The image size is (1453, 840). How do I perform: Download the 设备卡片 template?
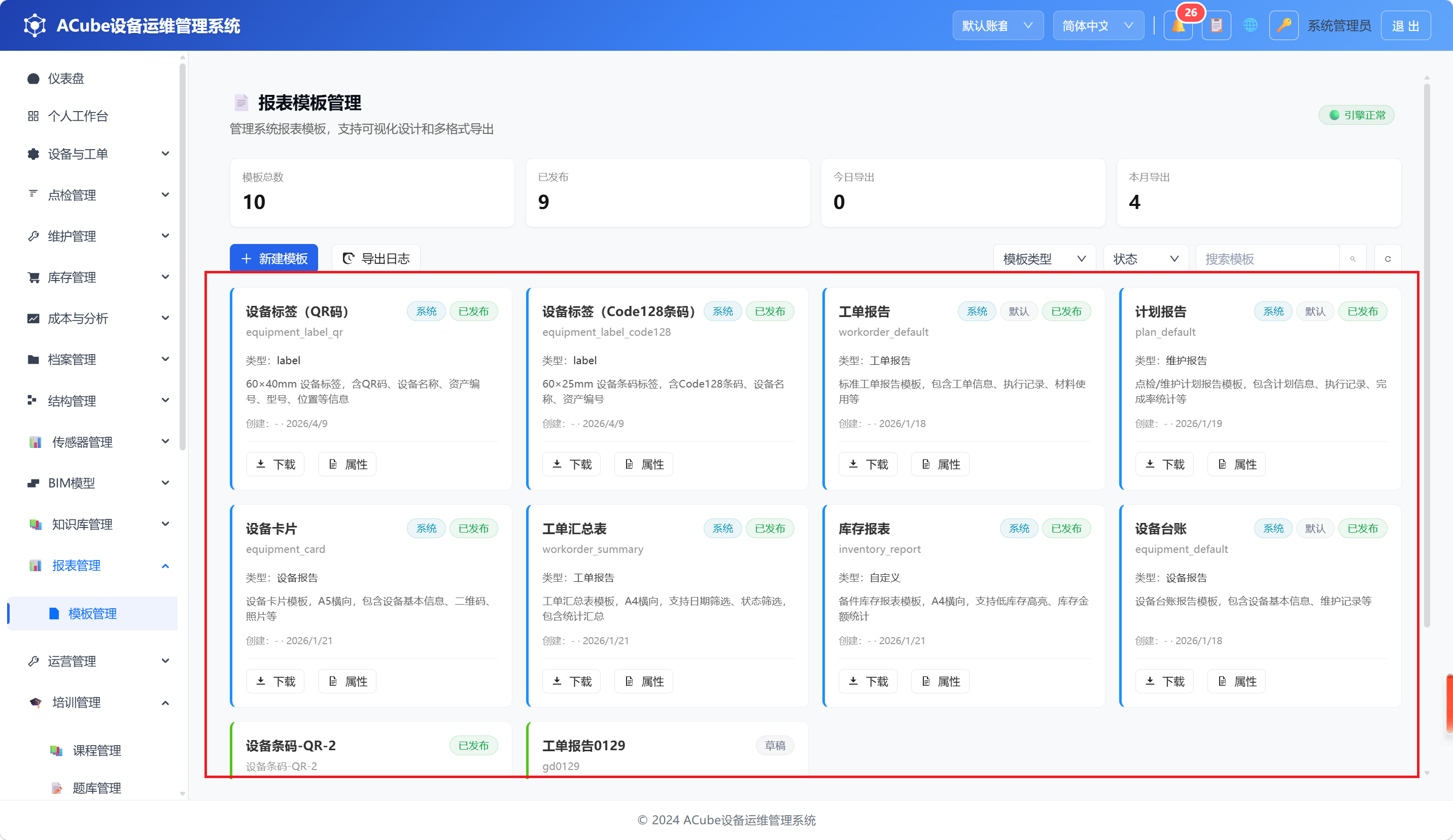[275, 681]
